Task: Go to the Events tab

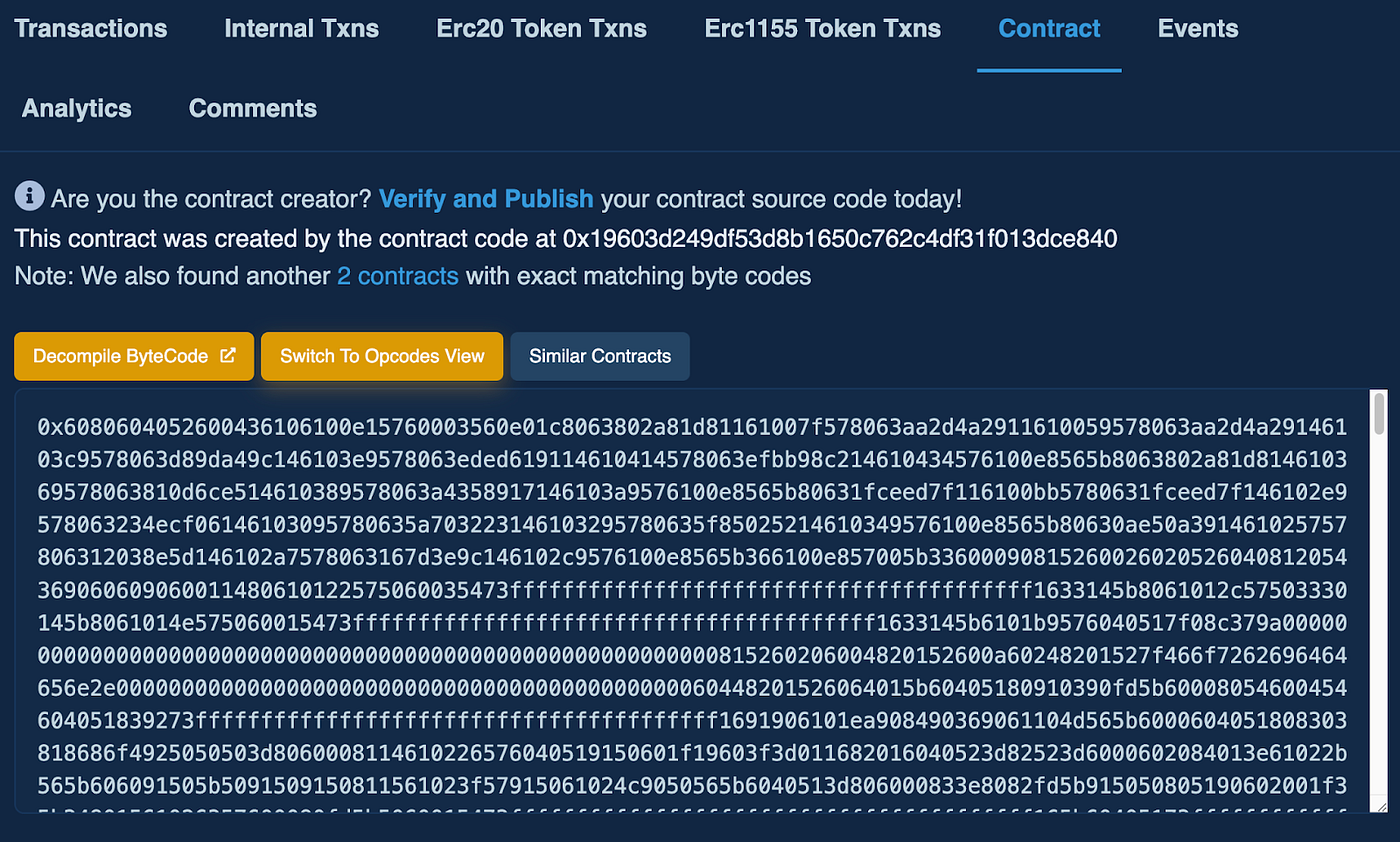Action: pyautogui.click(x=1198, y=28)
